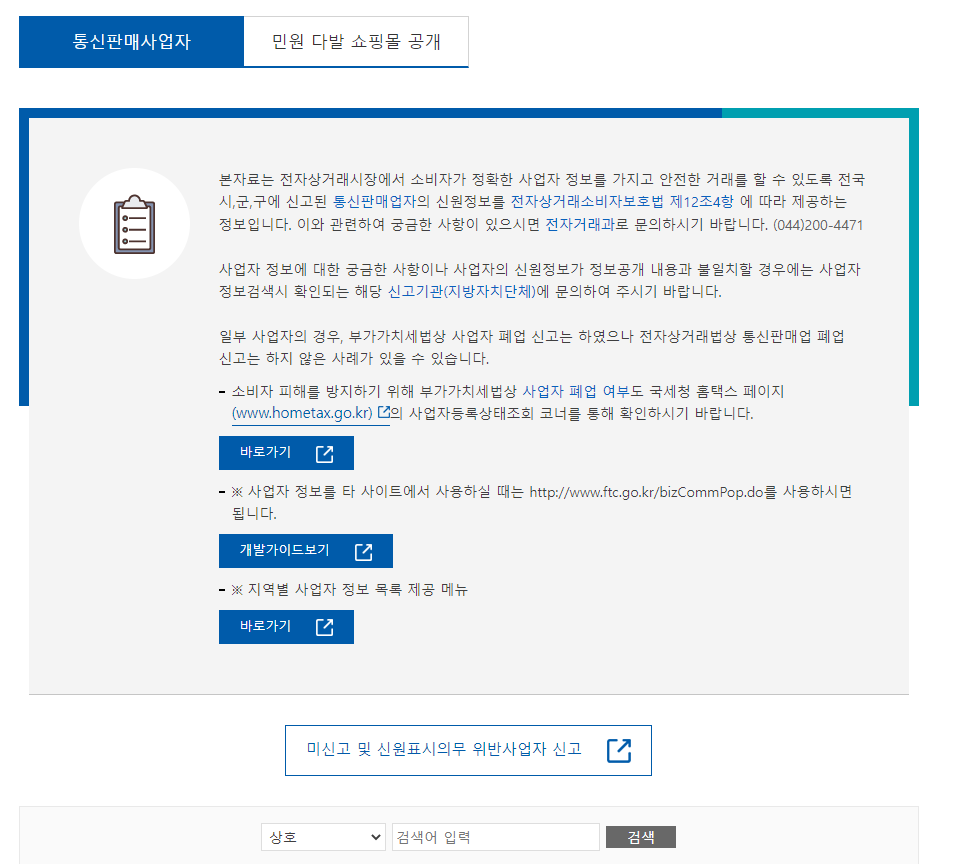The width and height of the screenshot is (966, 864).
Task: Click the 사업자 폐업 여부 link
Action: [575, 391]
